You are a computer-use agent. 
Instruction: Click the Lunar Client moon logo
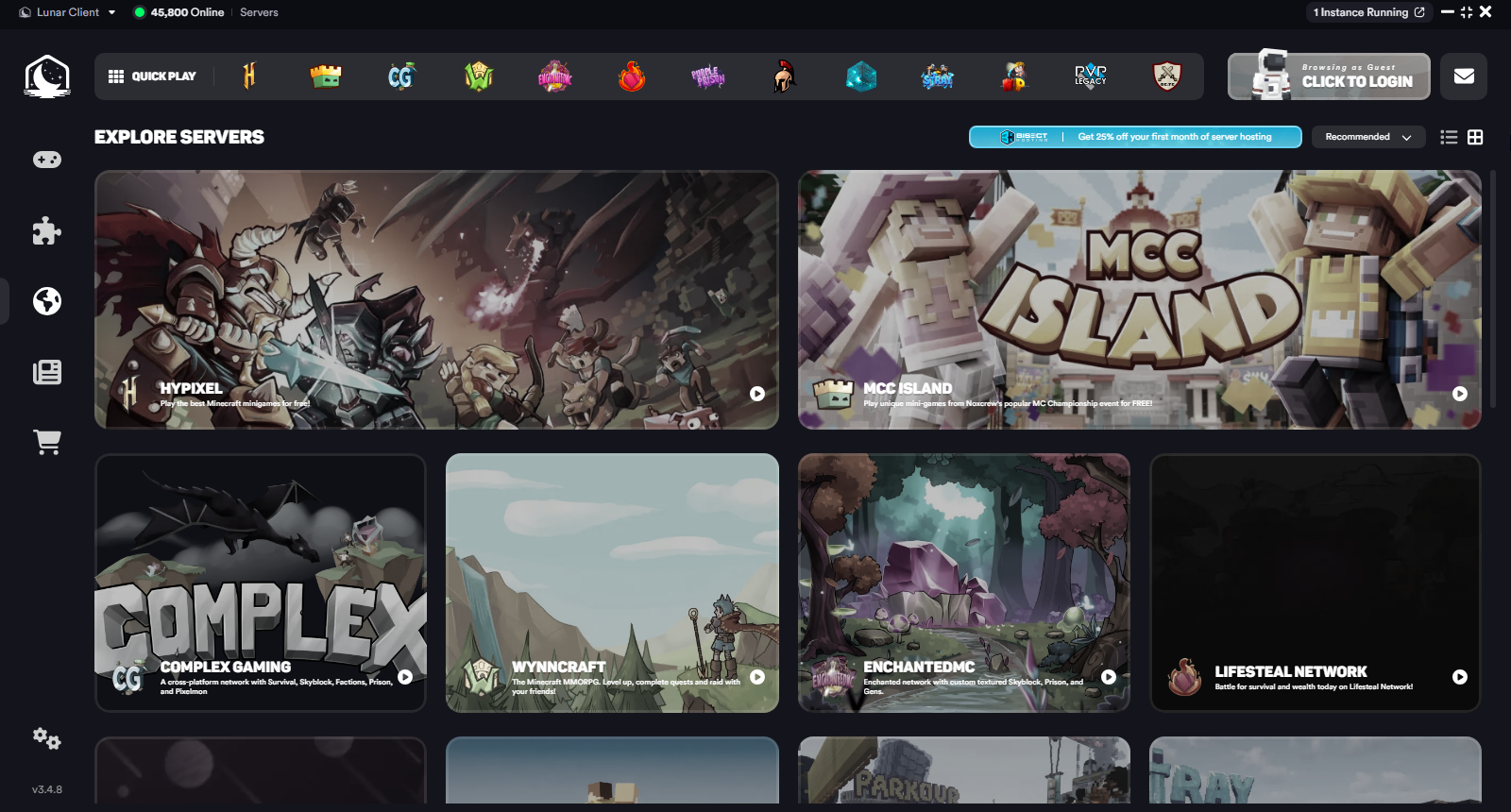pos(47,76)
